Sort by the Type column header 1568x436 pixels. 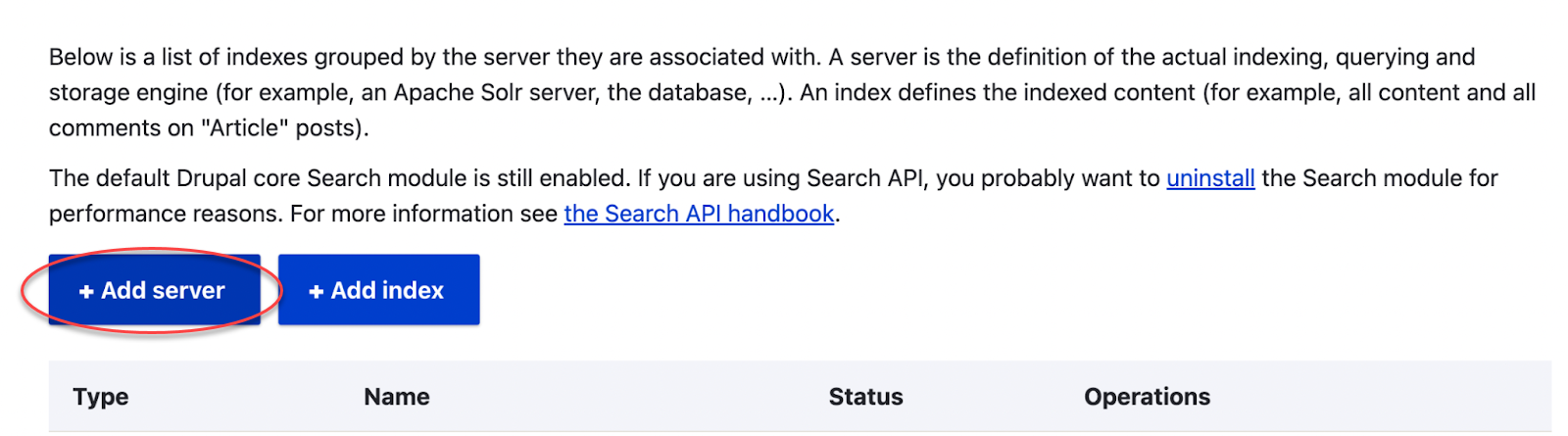coord(101,397)
